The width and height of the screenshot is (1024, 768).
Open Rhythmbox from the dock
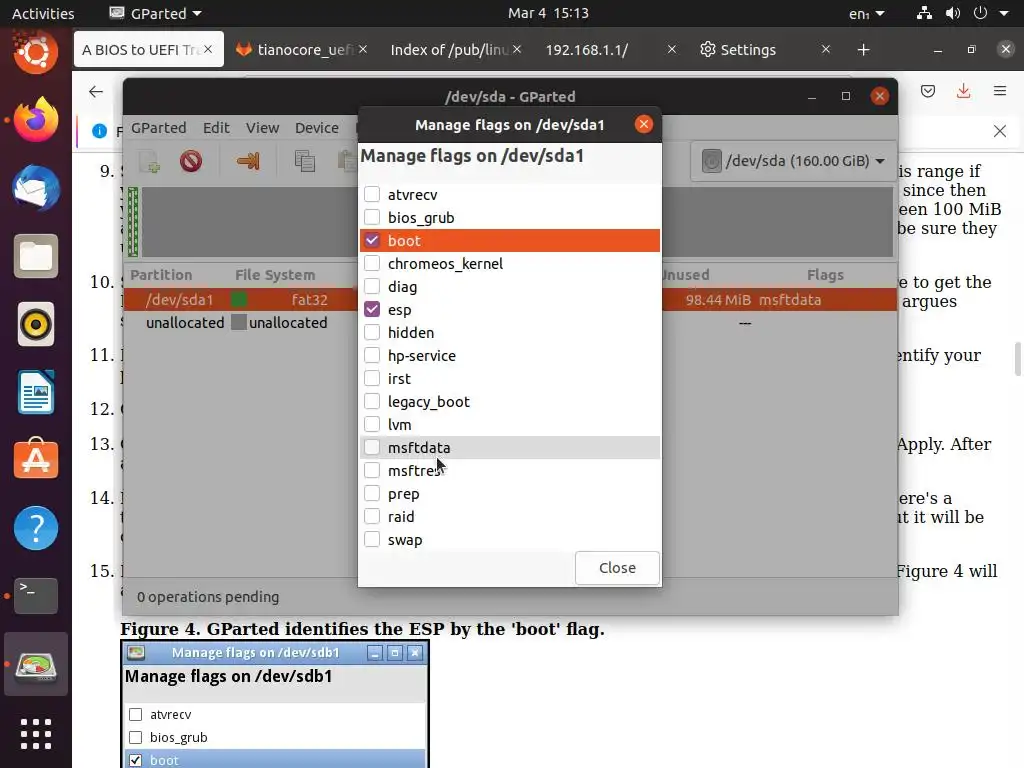tap(35, 324)
